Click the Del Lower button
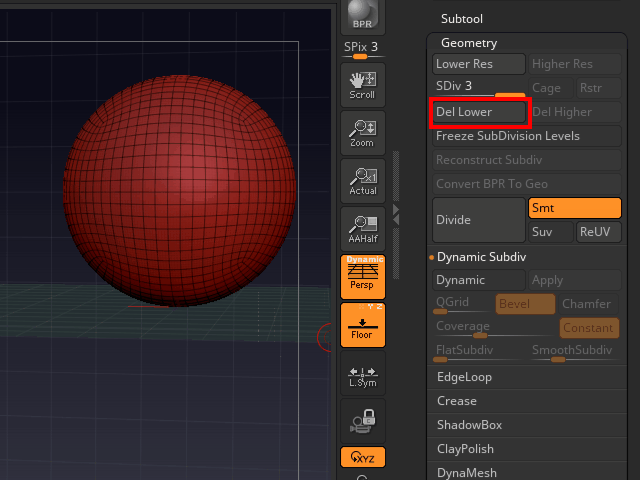The height and width of the screenshot is (480, 640). pyautogui.click(x=478, y=112)
